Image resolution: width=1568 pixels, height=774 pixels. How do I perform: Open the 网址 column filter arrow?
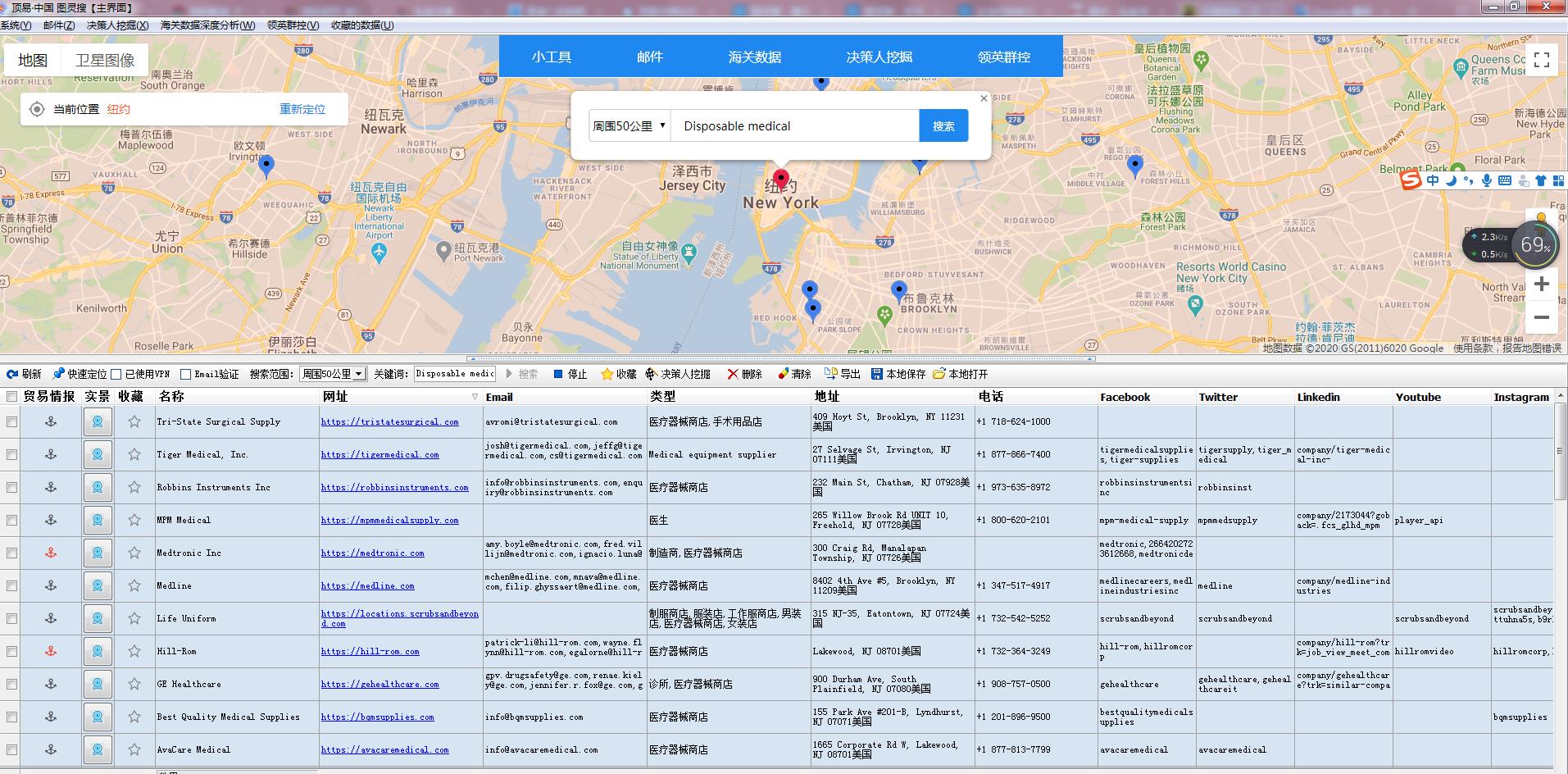[x=475, y=397]
